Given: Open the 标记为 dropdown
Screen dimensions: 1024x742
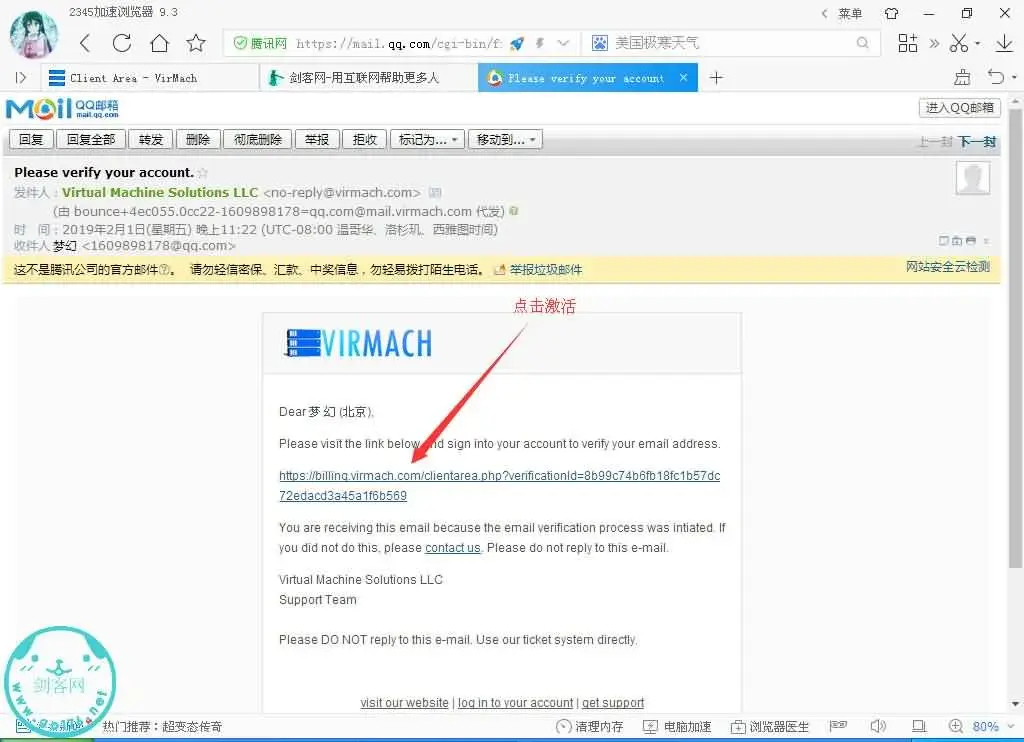Looking at the screenshot, I should coord(427,139).
